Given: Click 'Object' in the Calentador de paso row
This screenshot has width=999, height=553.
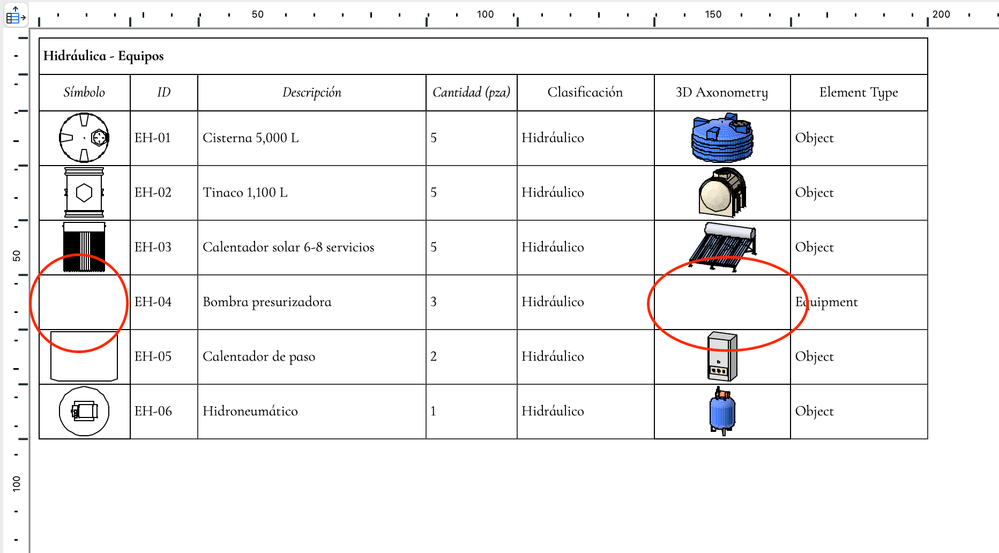Looking at the screenshot, I should [814, 357].
